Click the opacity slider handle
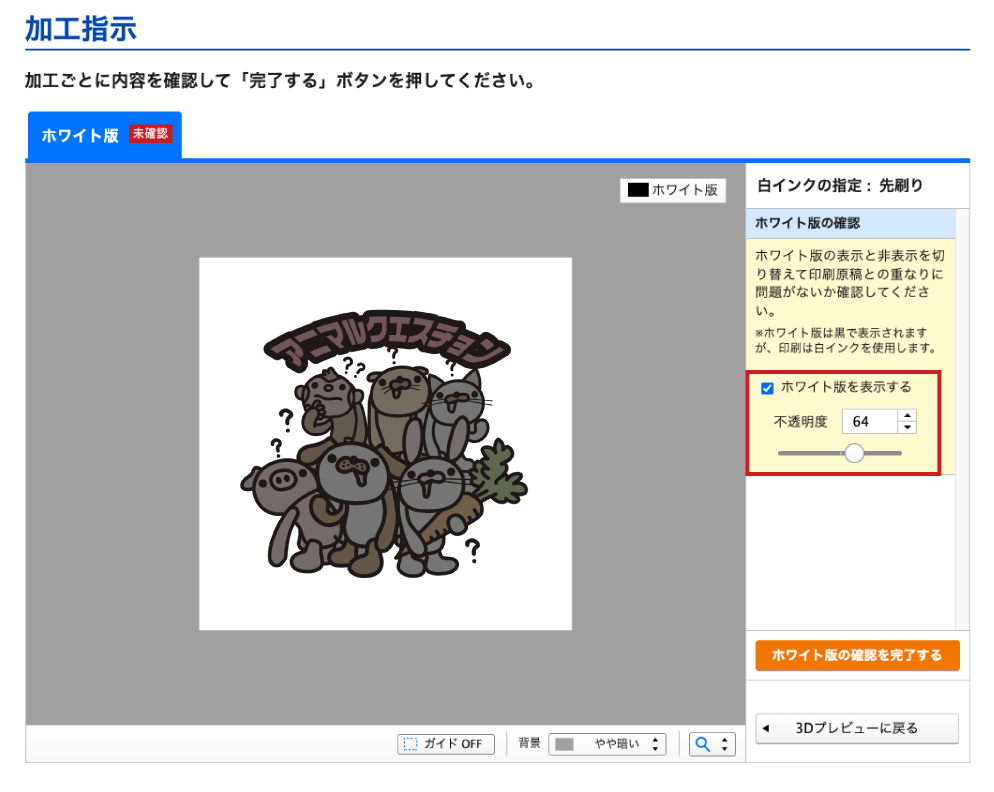 854,453
